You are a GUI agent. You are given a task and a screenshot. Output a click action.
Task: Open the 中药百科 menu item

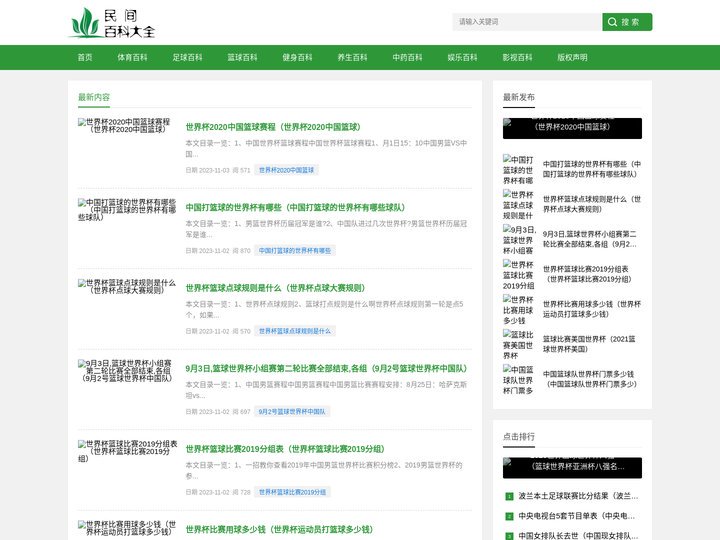coord(407,57)
